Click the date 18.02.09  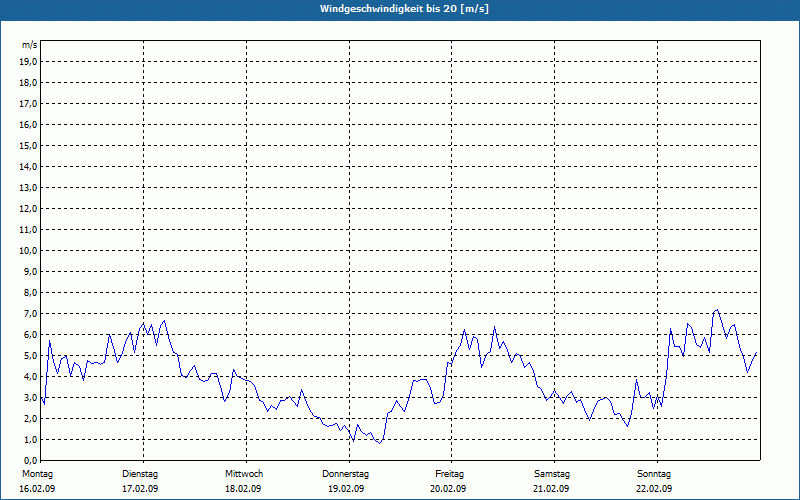tap(243, 489)
